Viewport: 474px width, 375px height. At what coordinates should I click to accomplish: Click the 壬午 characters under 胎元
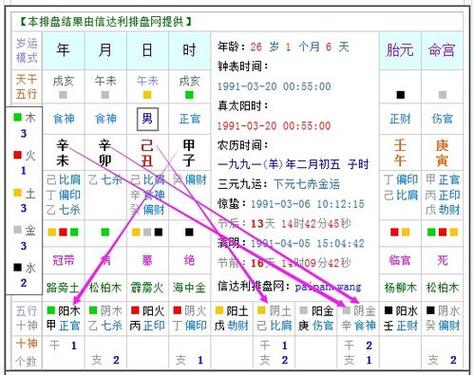tap(400, 153)
